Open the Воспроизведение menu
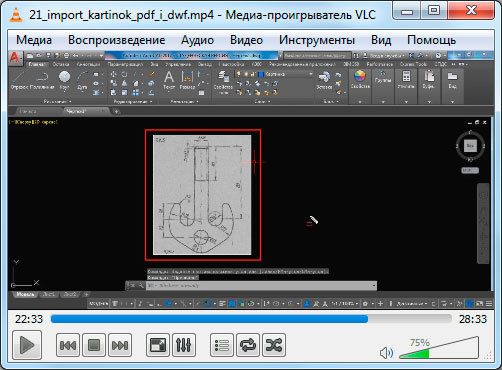The image size is (502, 370). pyautogui.click(x=117, y=40)
